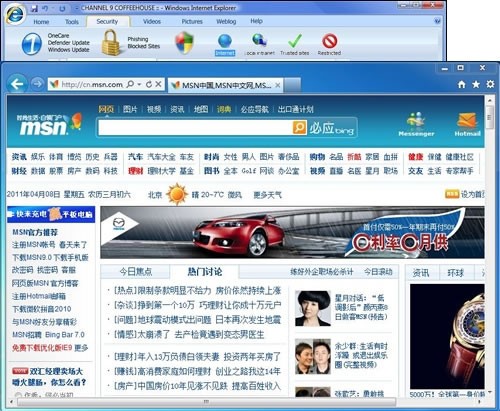Image resolution: width=500 pixels, height=411 pixels.
Task: Click the forward navigation arrow
Action: coord(37,84)
